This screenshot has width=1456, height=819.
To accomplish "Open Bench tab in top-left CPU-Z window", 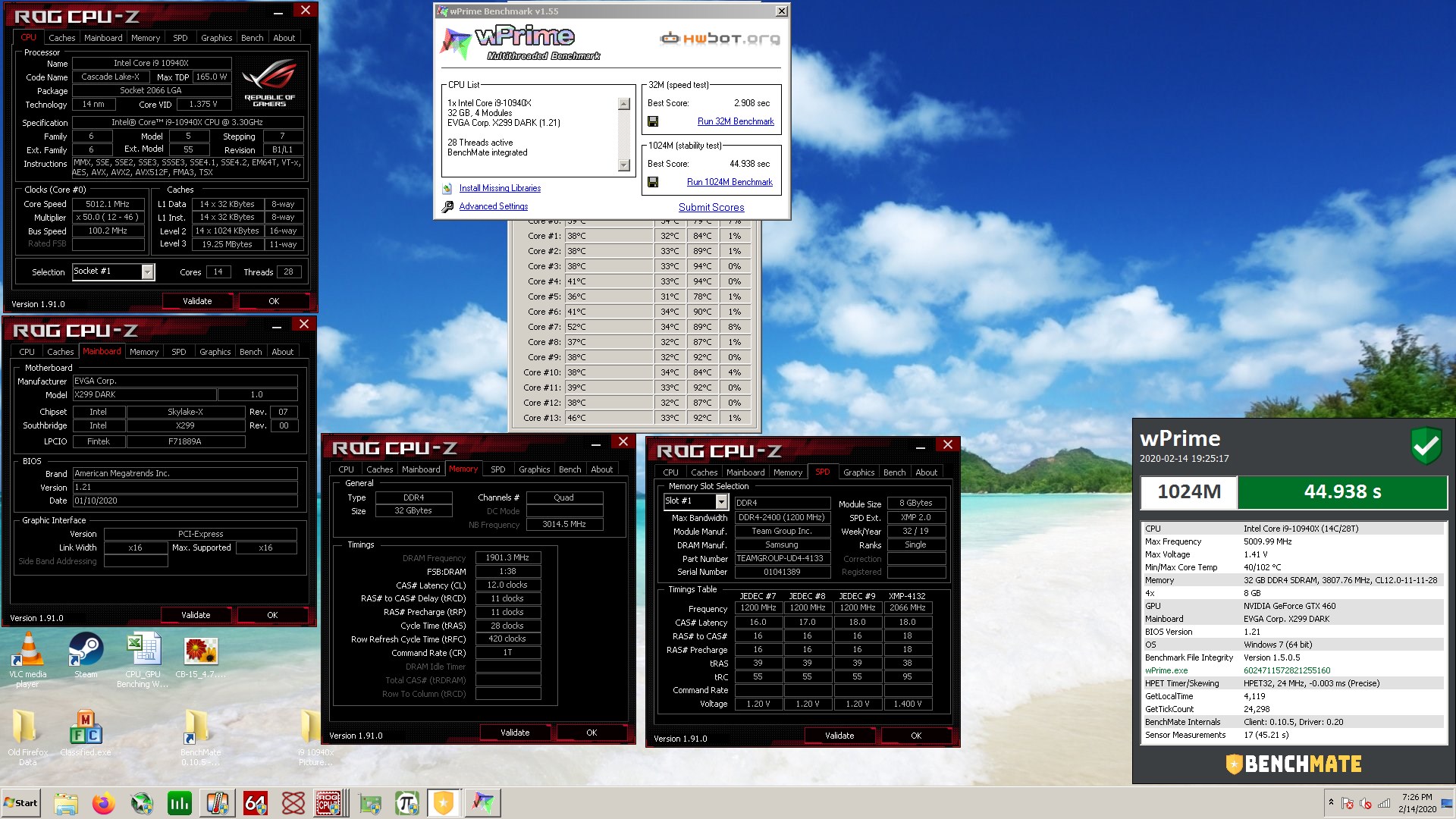I will [252, 38].
